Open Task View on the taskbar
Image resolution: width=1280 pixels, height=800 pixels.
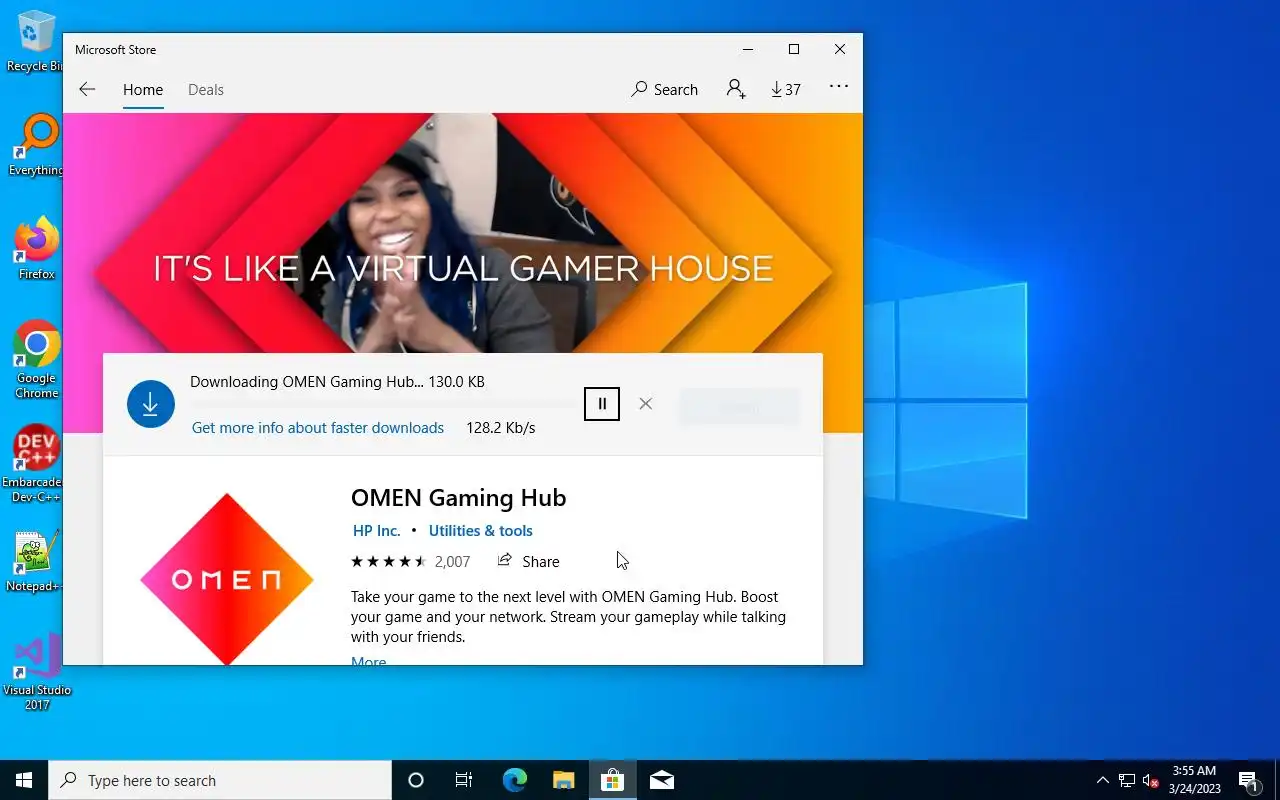coord(464,780)
